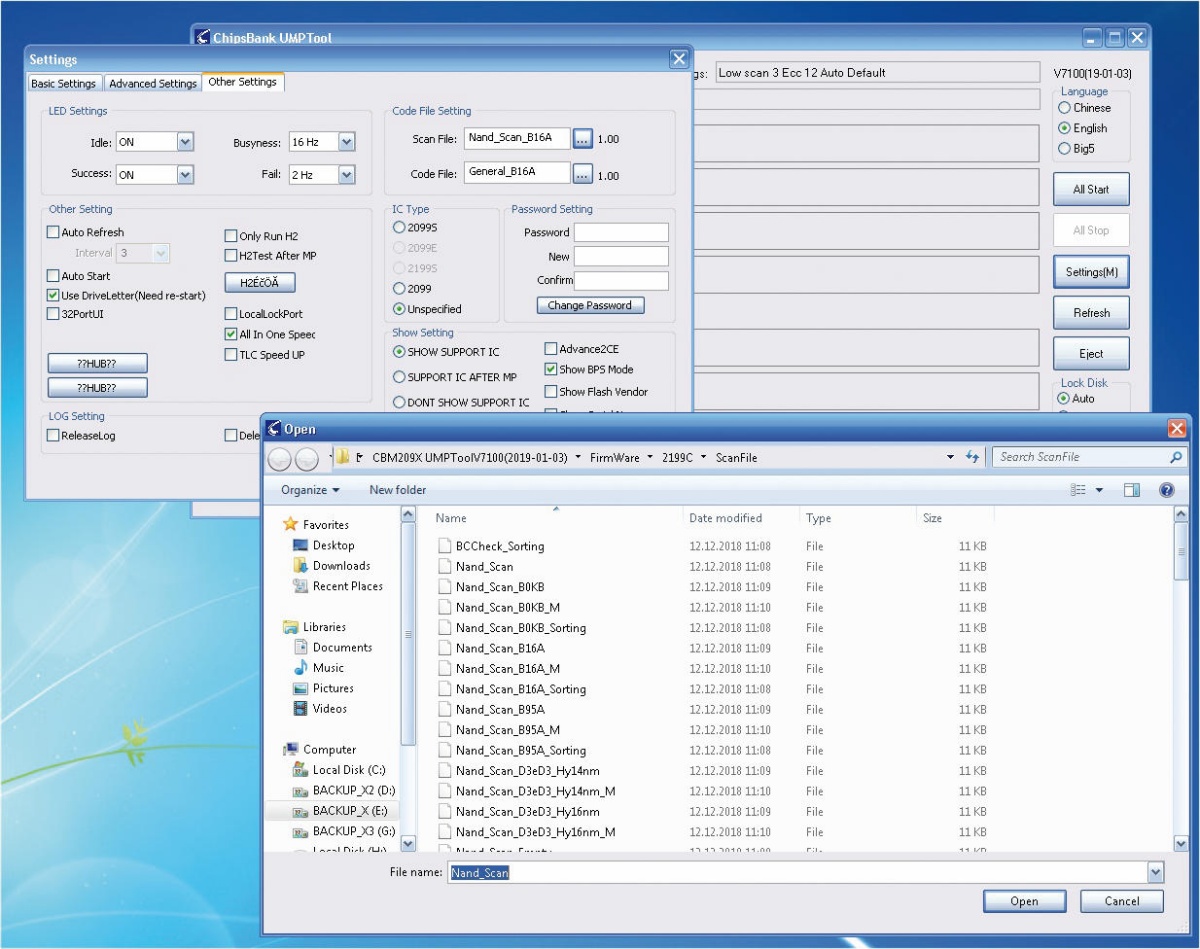Switch to the Basic Settings tab
1200x949 pixels.
pos(64,83)
